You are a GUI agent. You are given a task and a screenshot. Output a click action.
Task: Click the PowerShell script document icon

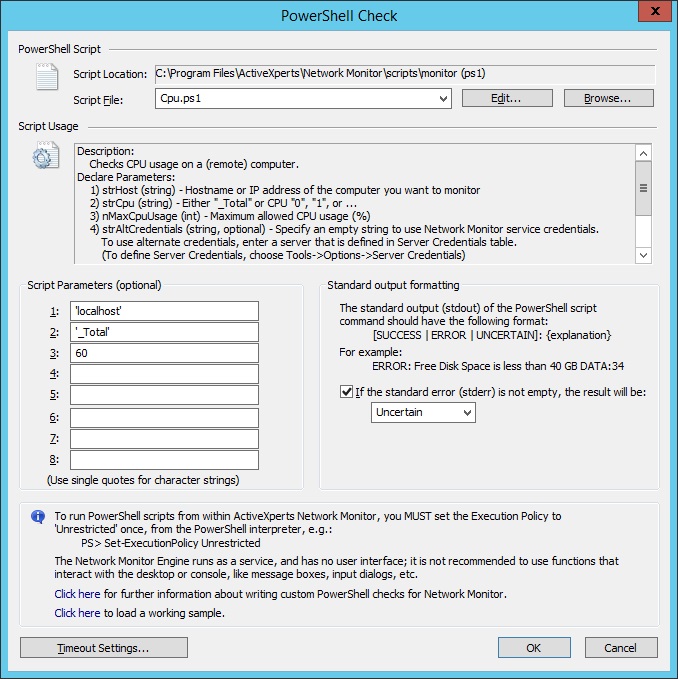(47, 78)
